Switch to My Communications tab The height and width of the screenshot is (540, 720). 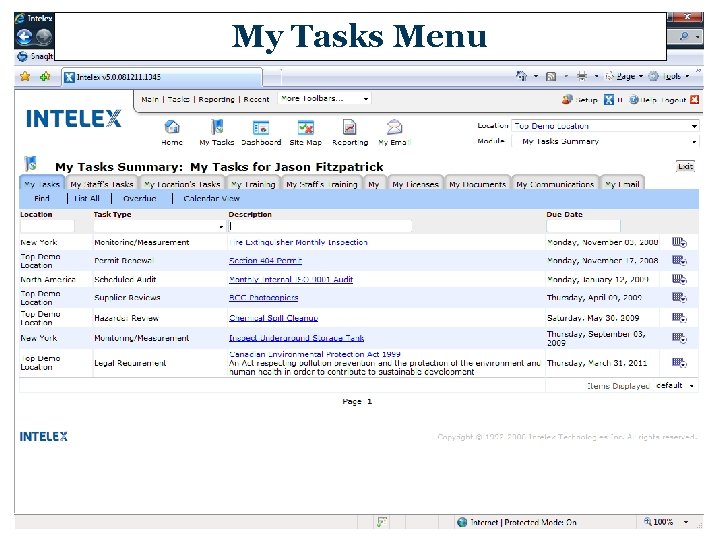pyautogui.click(x=555, y=184)
